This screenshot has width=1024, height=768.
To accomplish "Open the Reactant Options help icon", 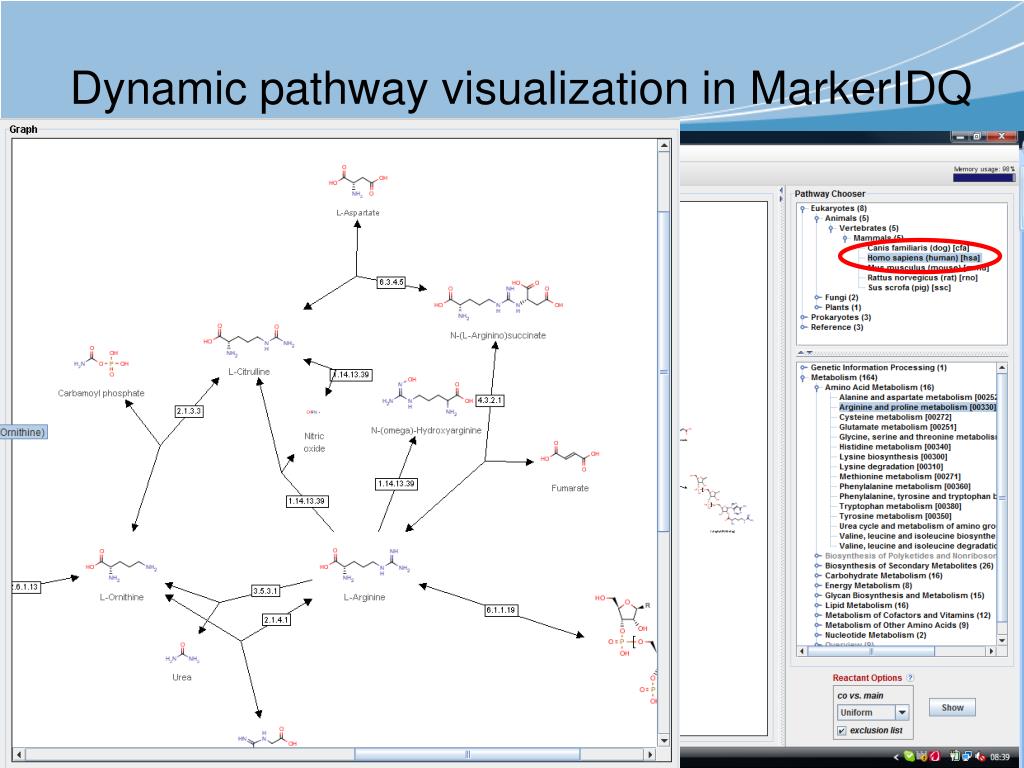I will (x=910, y=678).
